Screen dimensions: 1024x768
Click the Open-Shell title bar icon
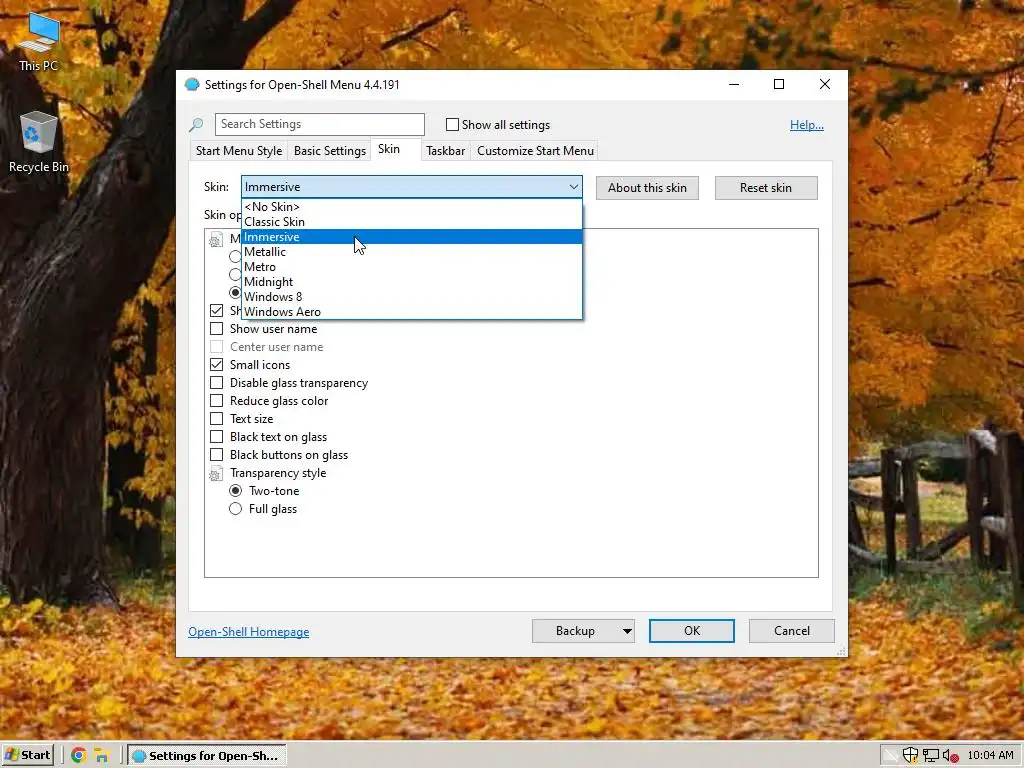192,84
